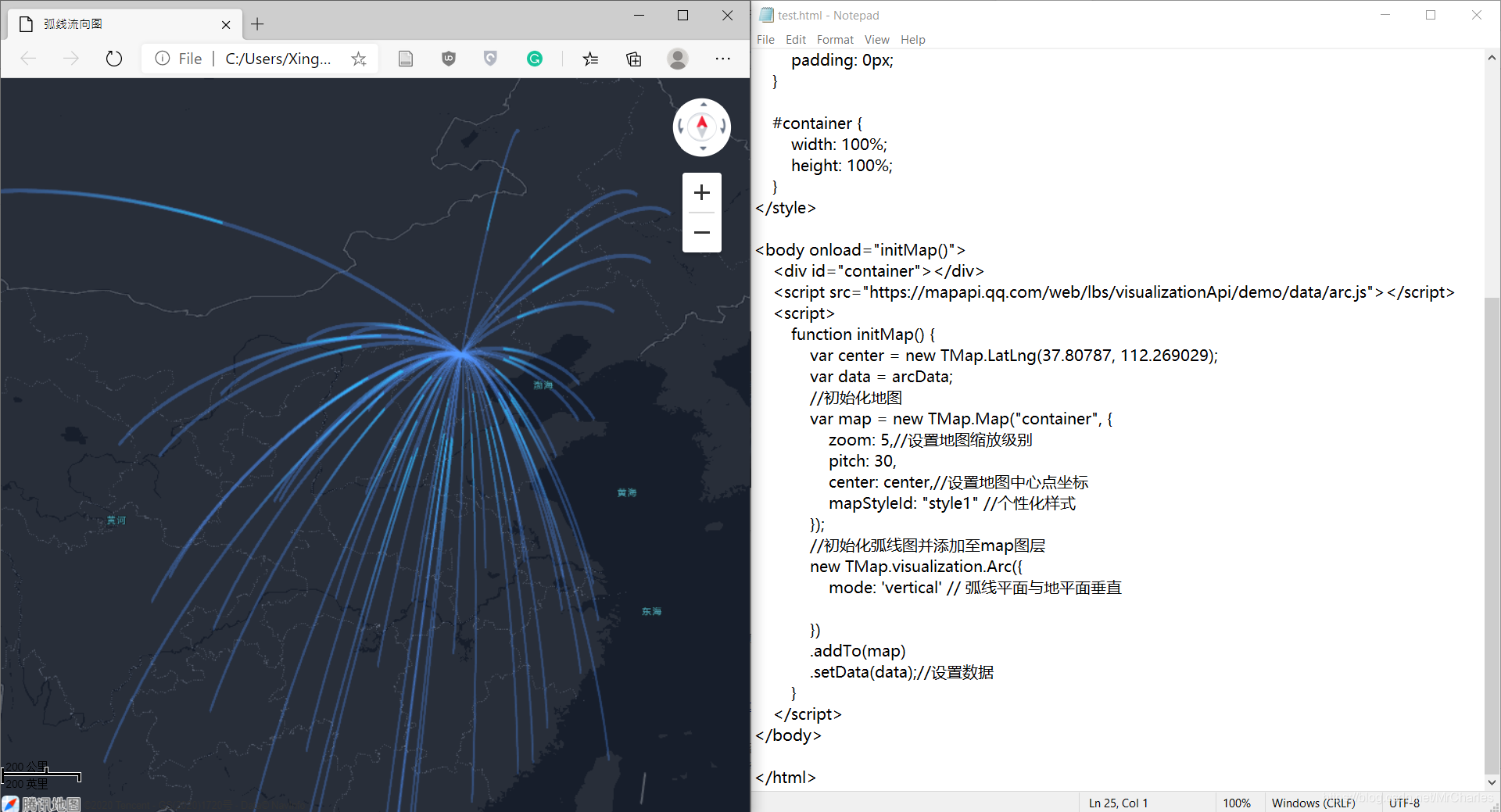This screenshot has width=1501, height=812.
Task: Open the reading view document icon
Action: coord(406,59)
